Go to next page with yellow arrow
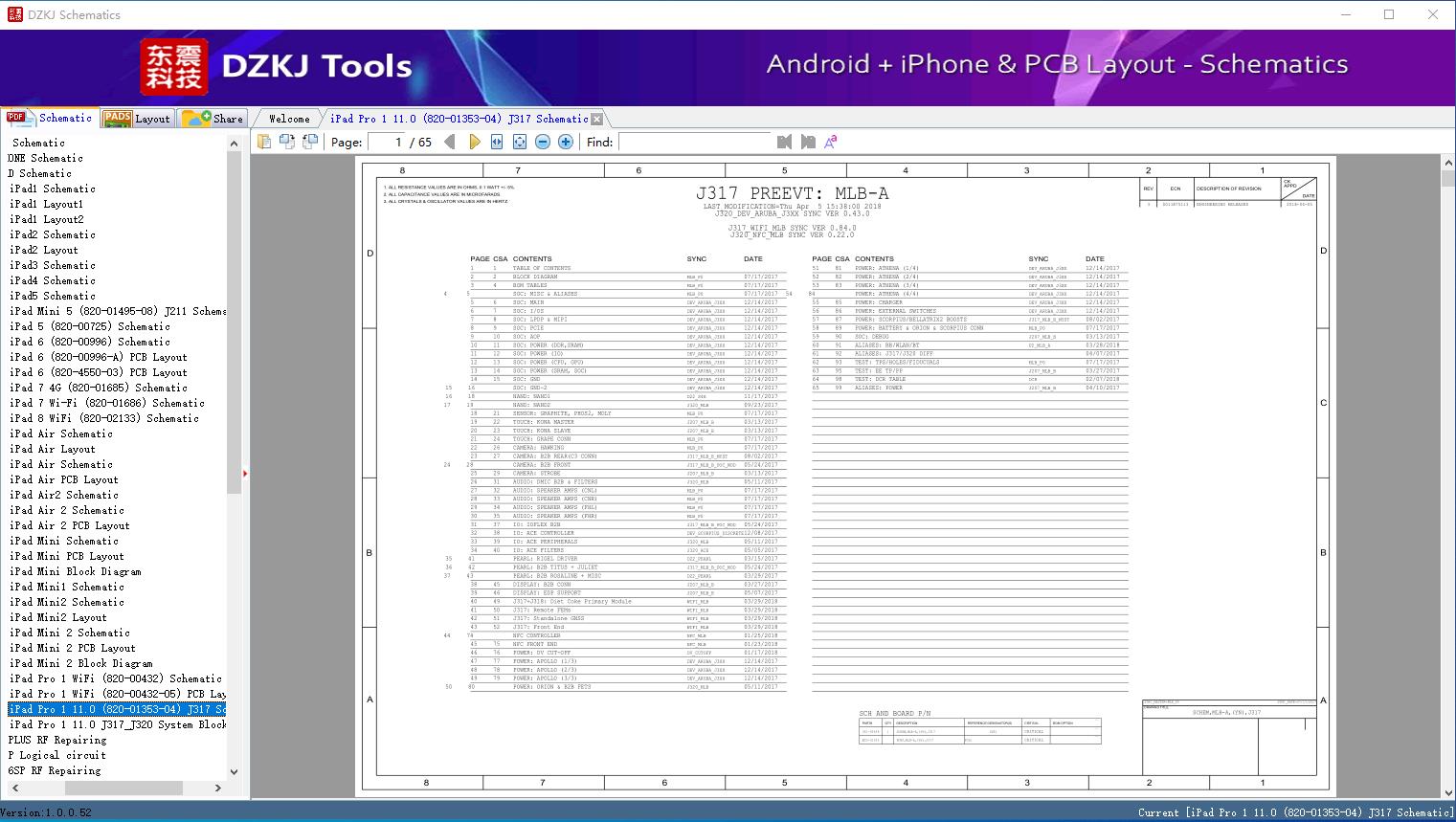Image resolution: width=1456 pixels, height=822 pixels. [474, 142]
